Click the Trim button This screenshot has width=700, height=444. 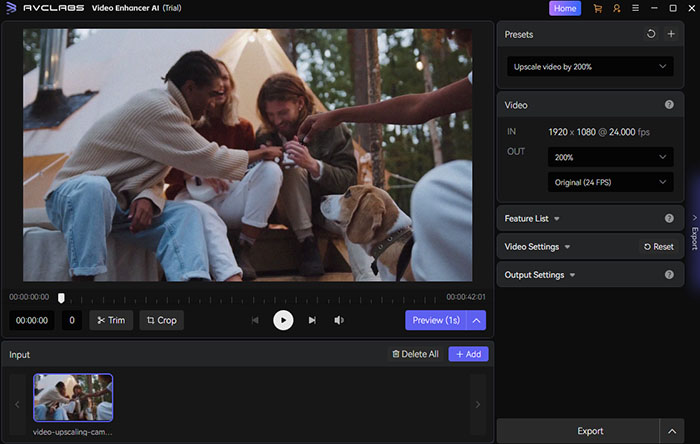[x=111, y=320]
